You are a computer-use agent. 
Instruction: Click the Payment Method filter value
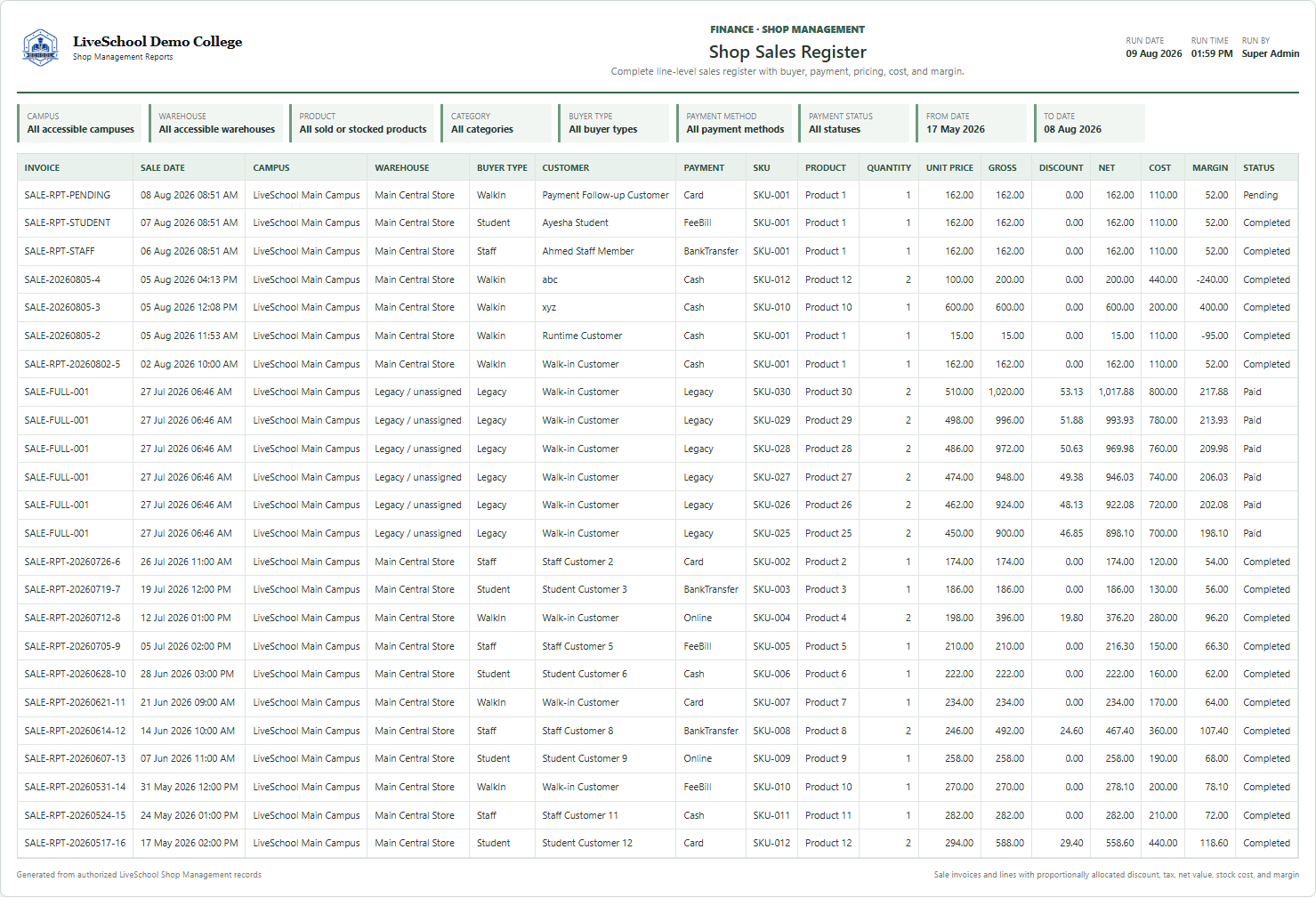point(735,129)
